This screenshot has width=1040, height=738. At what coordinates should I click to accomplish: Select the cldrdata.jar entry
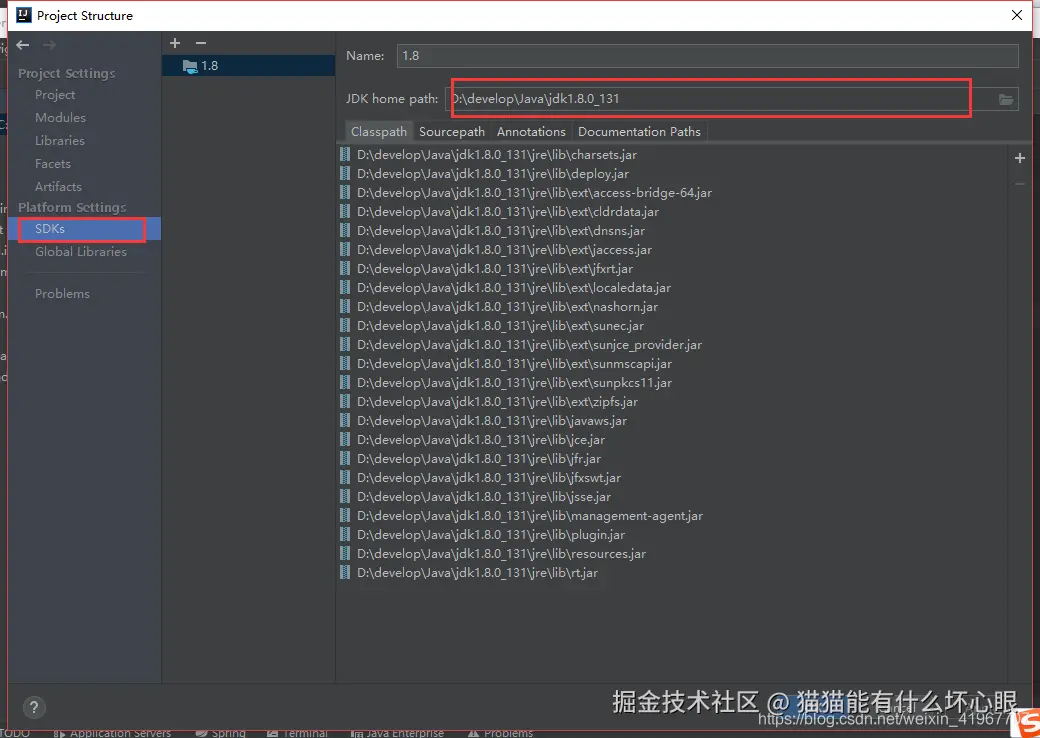coord(508,212)
